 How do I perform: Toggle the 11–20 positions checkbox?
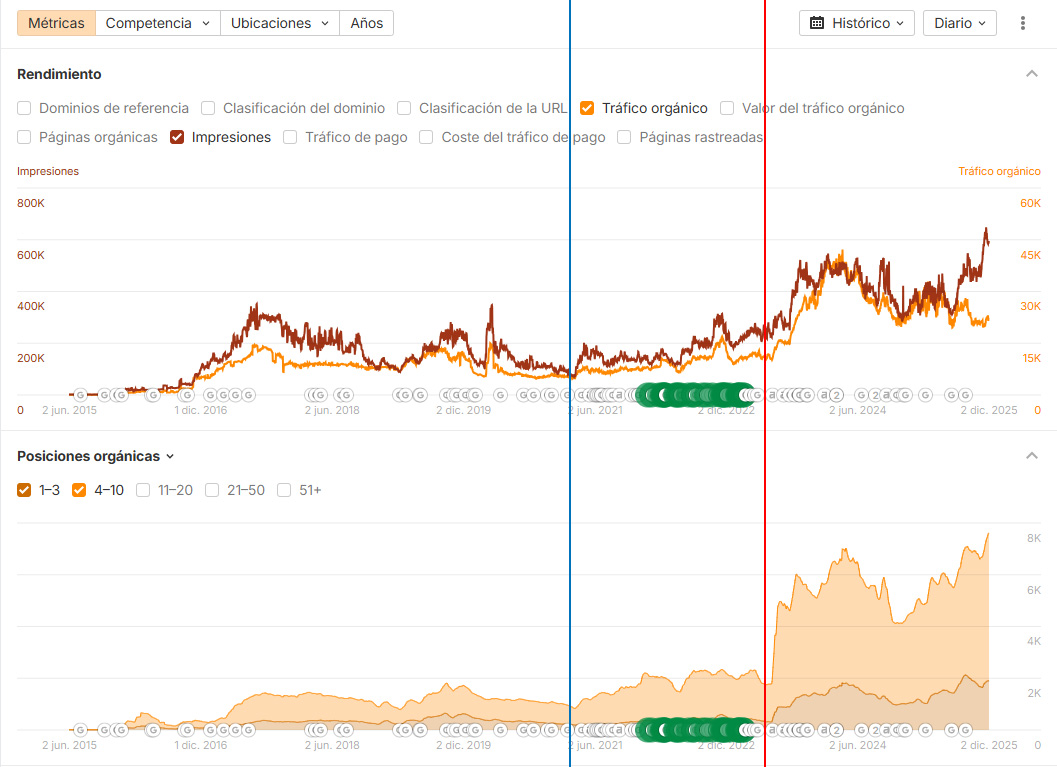[143, 490]
